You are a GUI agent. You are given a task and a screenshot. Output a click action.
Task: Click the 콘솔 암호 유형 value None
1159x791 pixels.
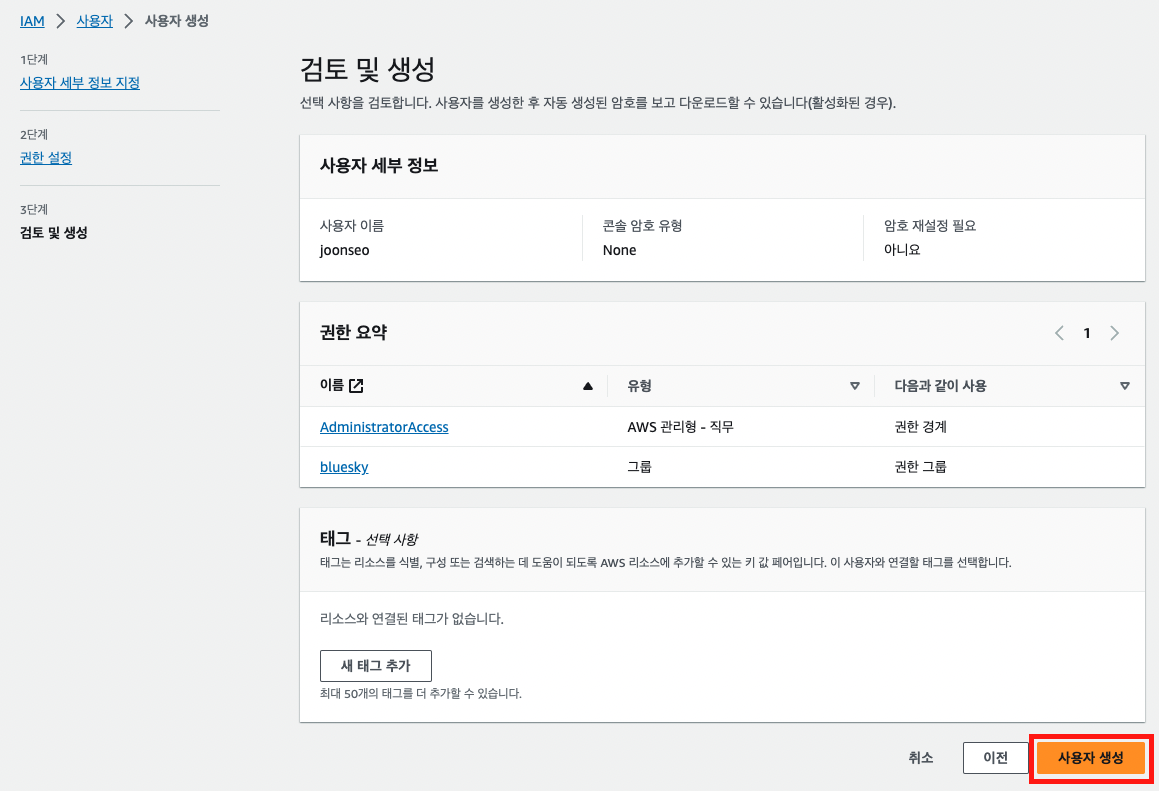point(619,251)
